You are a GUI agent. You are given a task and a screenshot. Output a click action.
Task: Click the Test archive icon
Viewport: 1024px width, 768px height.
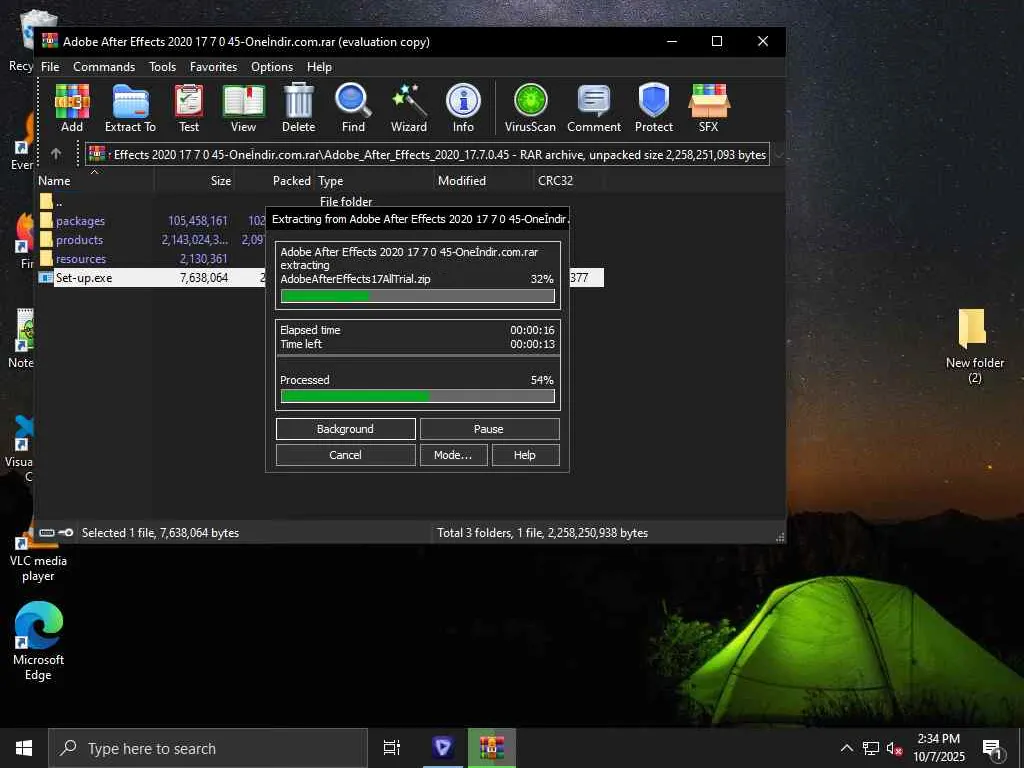[189, 108]
